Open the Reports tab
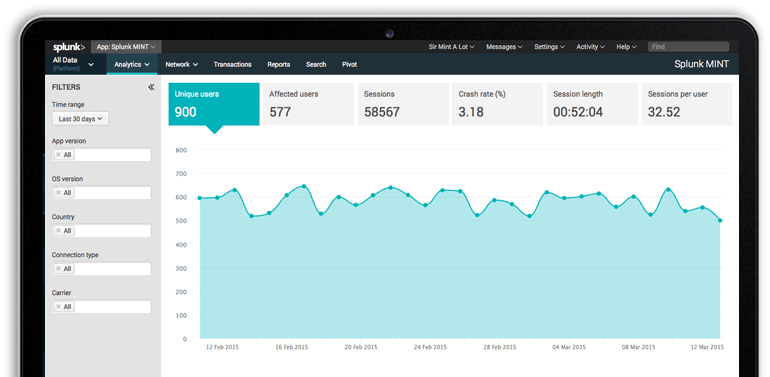Image resolution: width=770 pixels, height=377 pixels. point(278,64)
